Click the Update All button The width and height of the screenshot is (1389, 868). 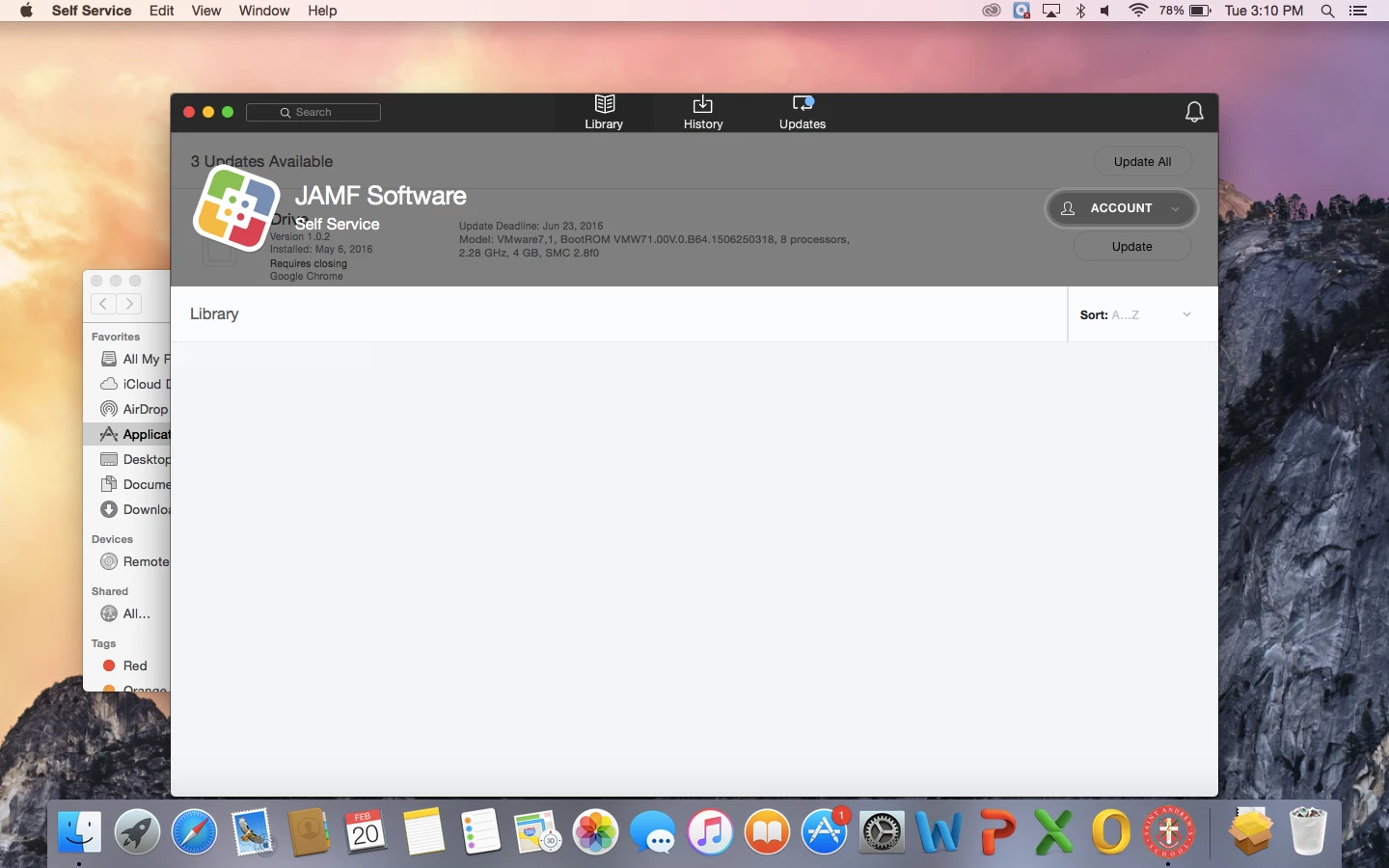tap(1142, 162)
